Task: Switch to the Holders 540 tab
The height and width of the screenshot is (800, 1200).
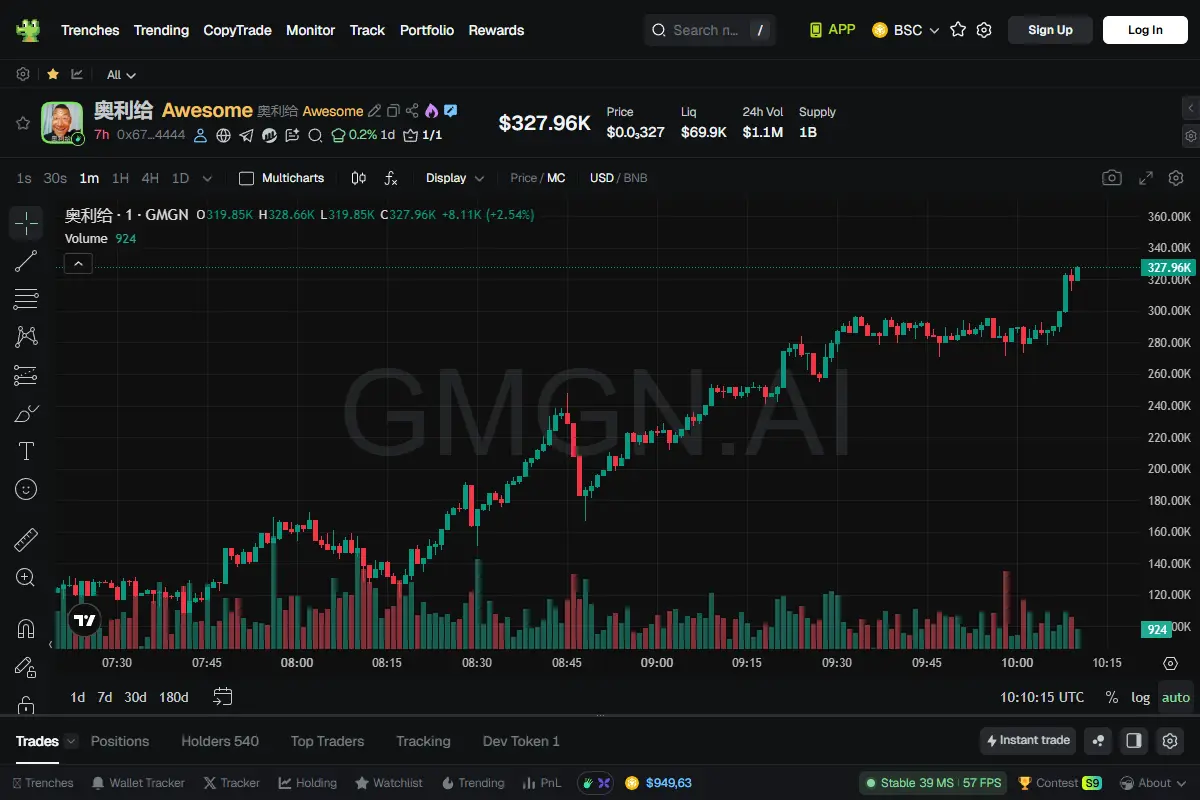Action: tap(220, 741)
